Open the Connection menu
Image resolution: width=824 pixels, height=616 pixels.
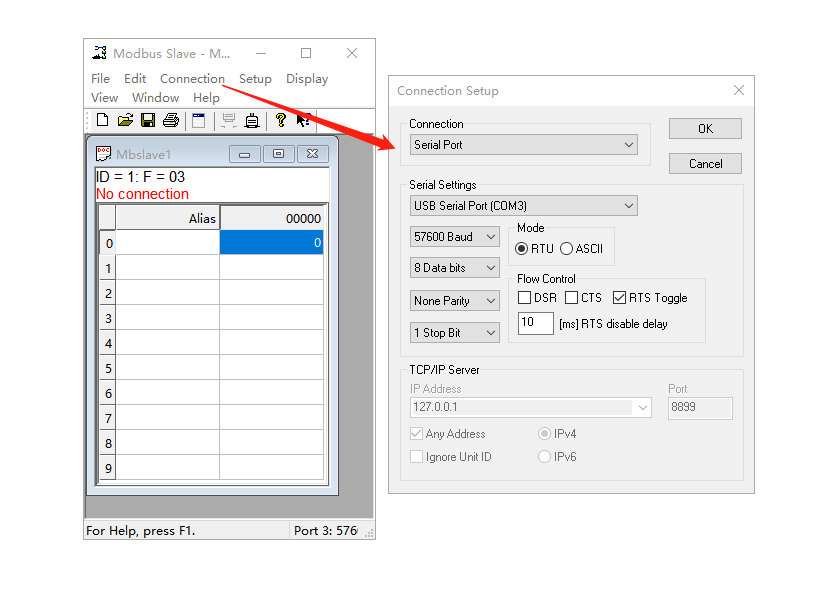pyautogui.click(x=192, y=79)
